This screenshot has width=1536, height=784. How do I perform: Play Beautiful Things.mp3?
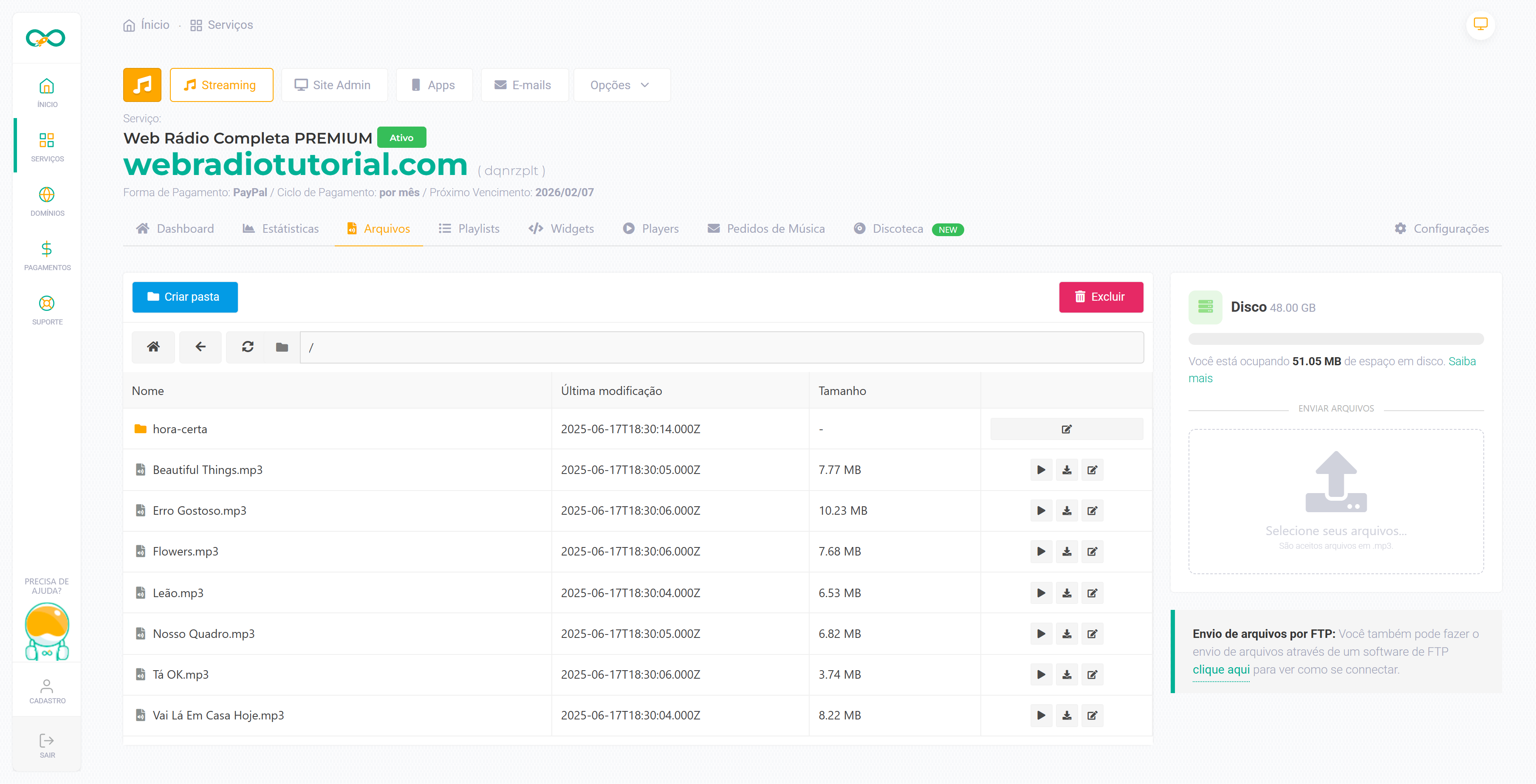1041,470
